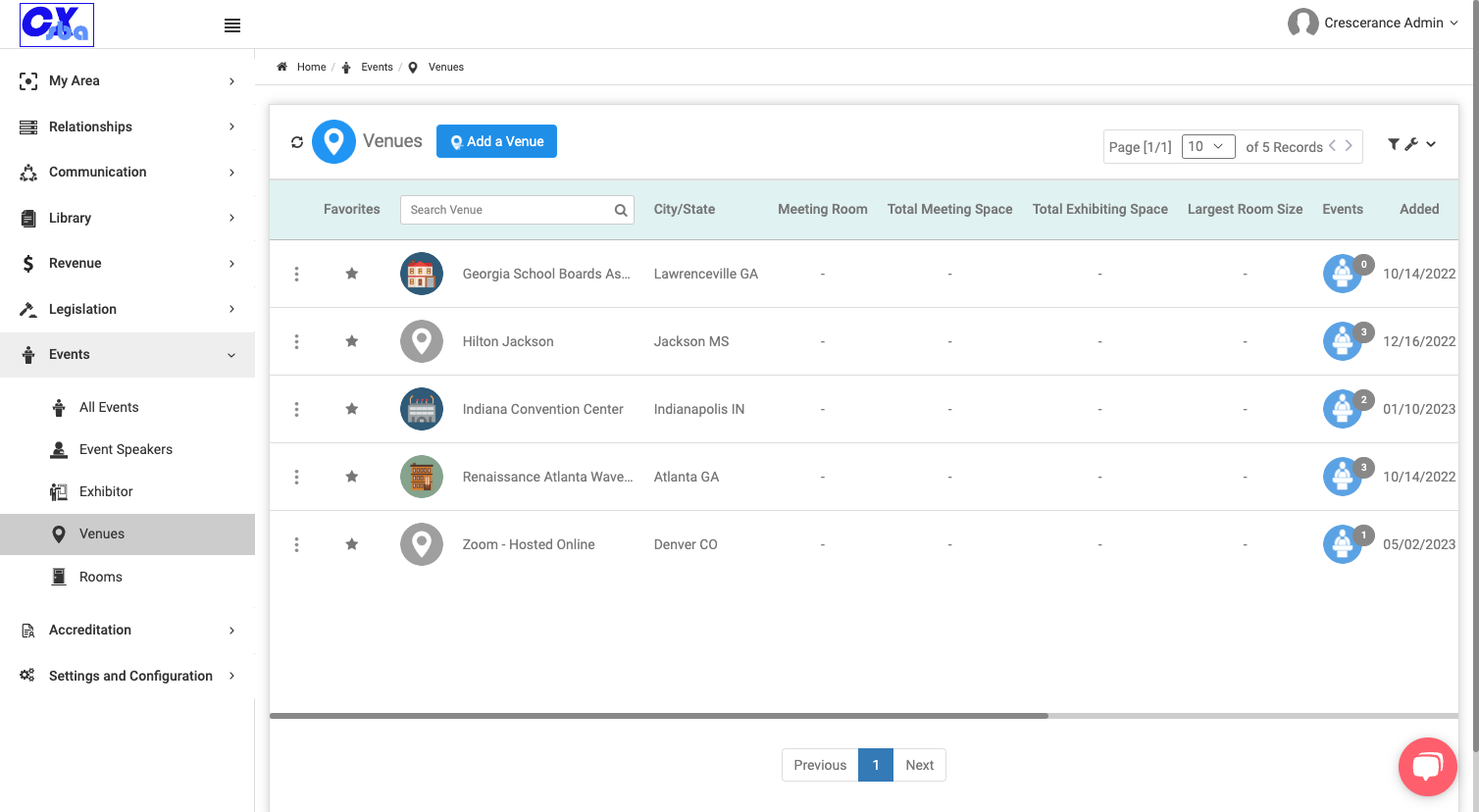
Task: Mark Renaissance Atlanta venue as favorite
Action: (352, 477)
